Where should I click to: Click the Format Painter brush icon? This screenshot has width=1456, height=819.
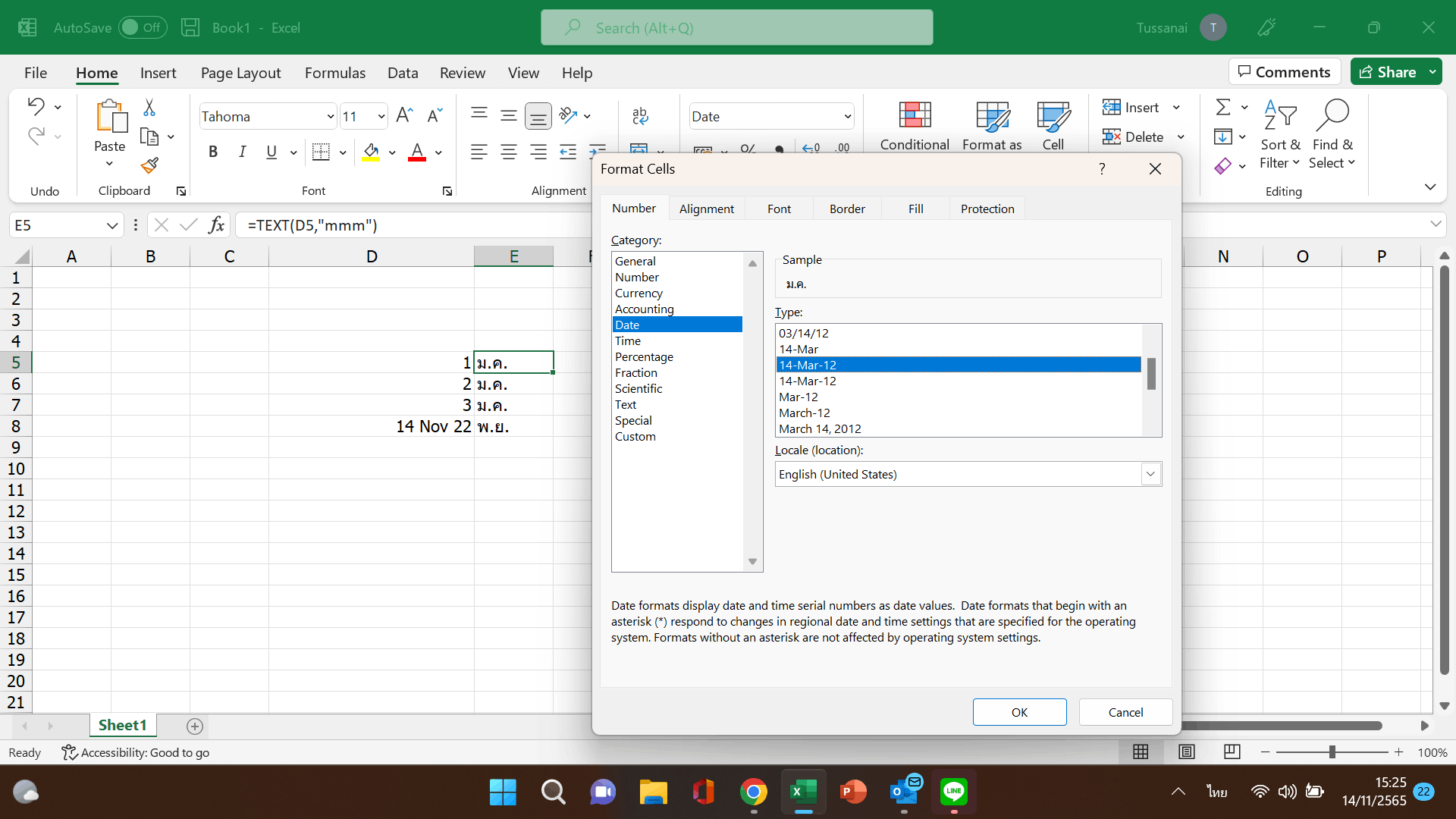click(149, 165)
